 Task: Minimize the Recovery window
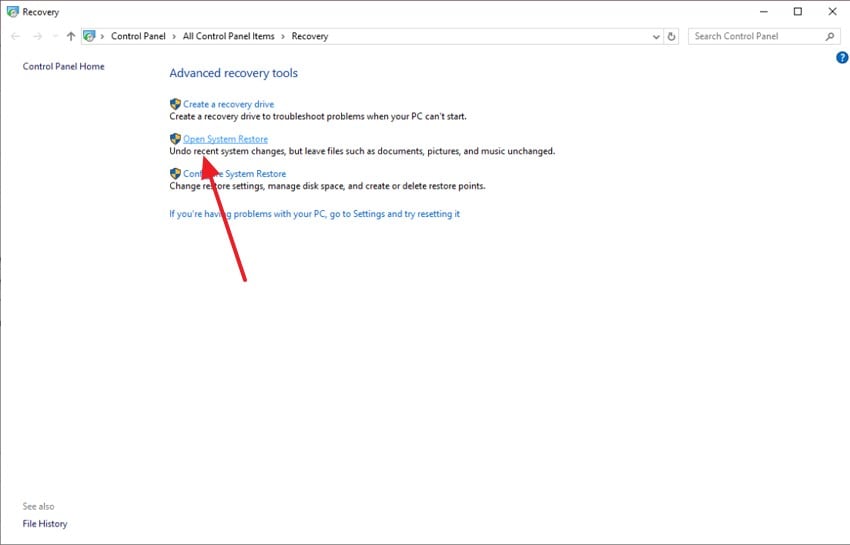pyautogui.click(x=764, y=11)
